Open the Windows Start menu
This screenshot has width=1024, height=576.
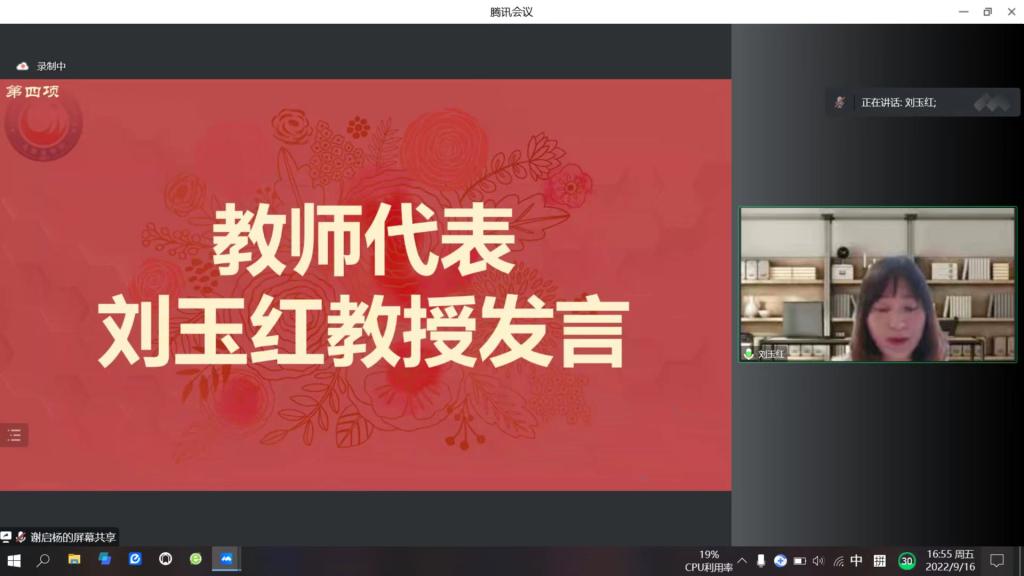[x=14, y=560]
